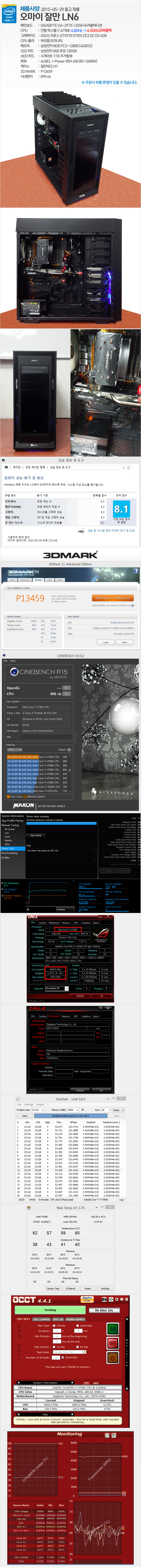The image size is (141, 1568).
Task: Run the CPU test in Cinebench
Action: tap(66, 693)
